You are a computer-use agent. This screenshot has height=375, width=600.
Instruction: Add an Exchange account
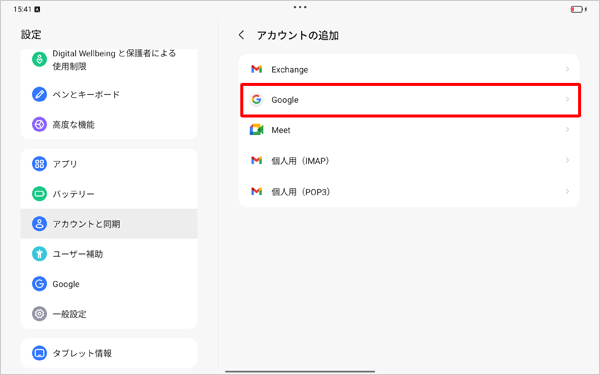pos(409,69)
